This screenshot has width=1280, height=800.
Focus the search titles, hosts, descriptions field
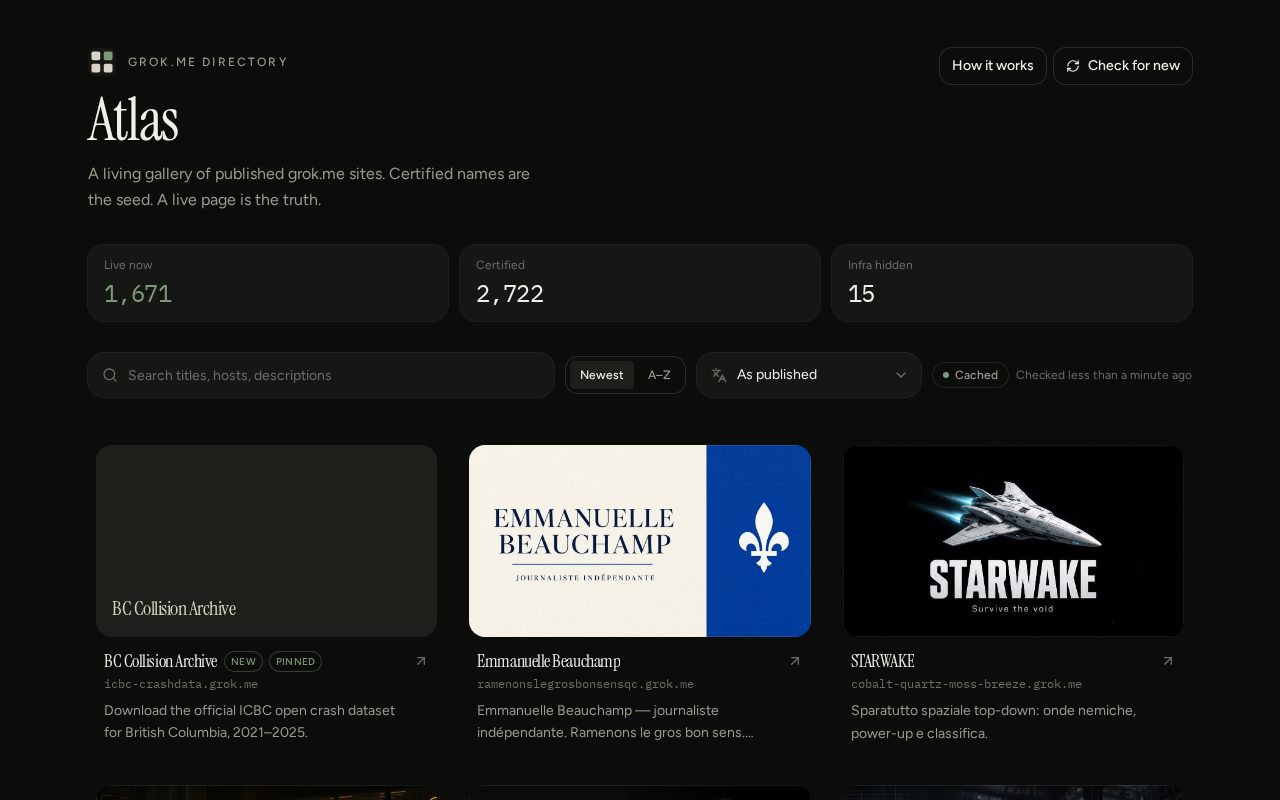click(321, 375)
